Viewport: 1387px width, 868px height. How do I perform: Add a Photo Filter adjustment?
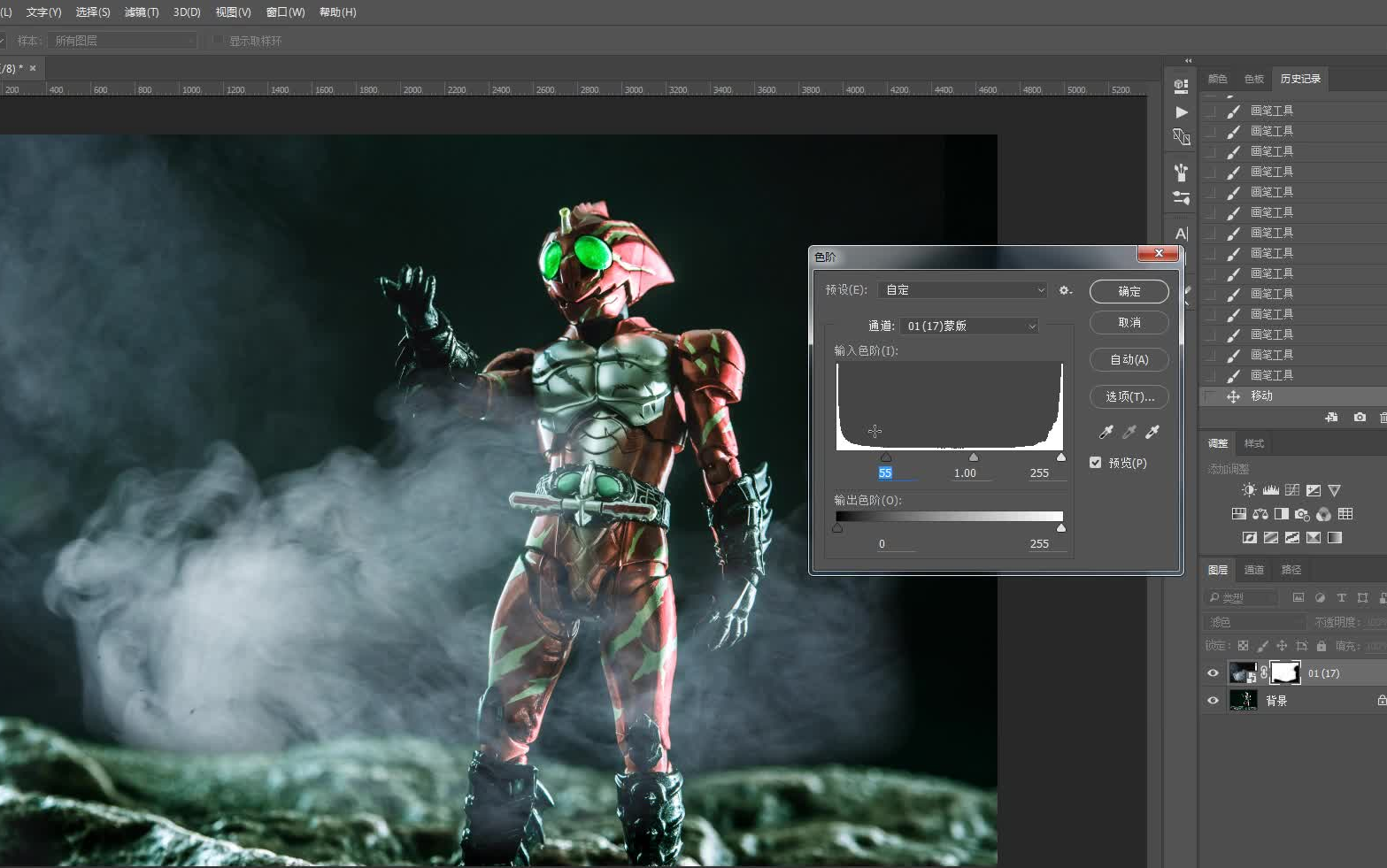[1302, 514]
